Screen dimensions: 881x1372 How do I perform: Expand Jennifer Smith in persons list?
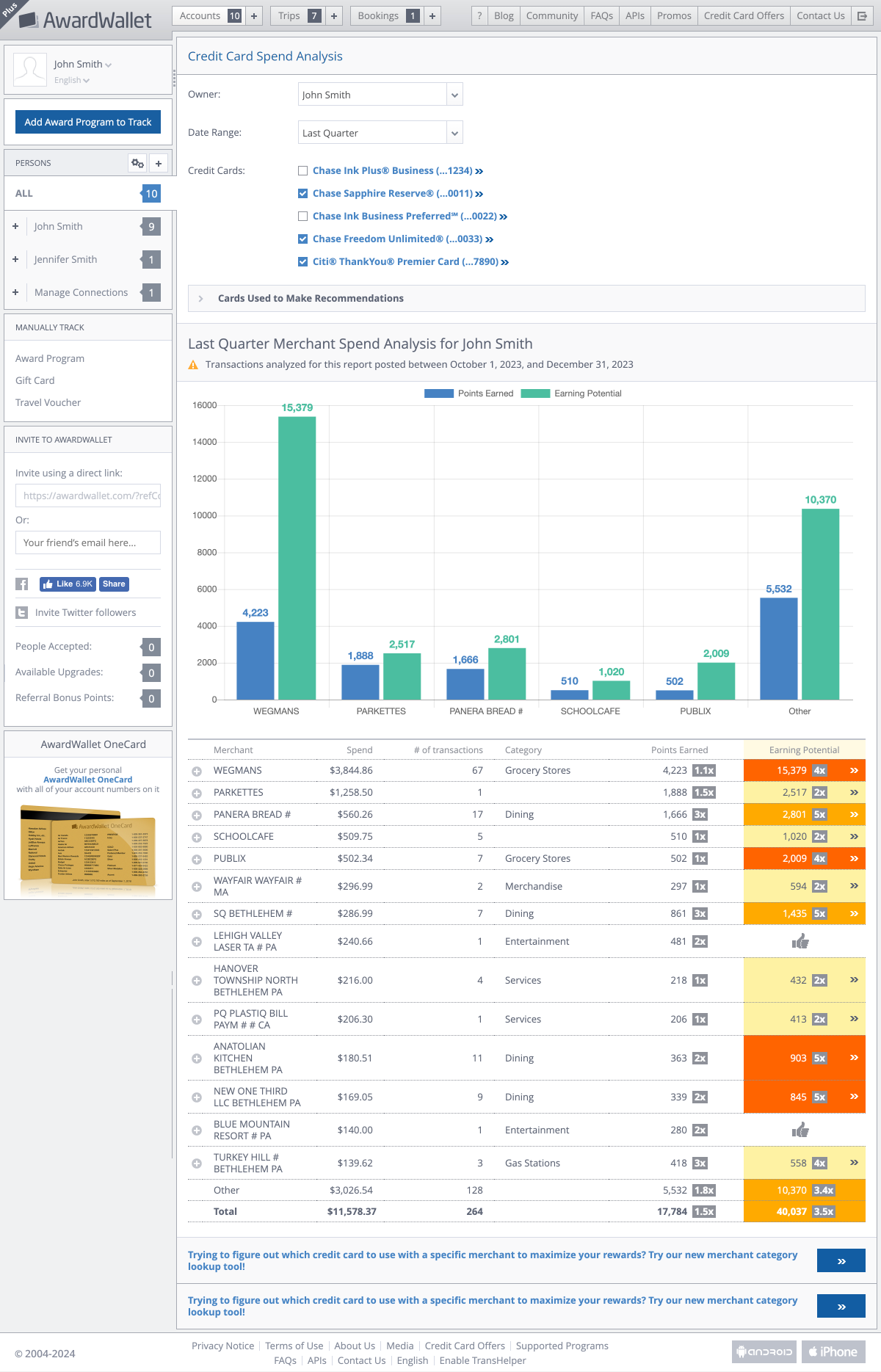[x=15, y=260]
